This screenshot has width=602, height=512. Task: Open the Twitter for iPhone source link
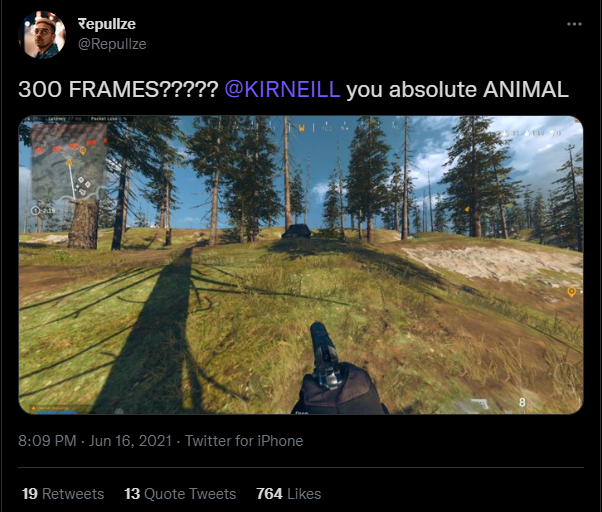tap(244, 441)
